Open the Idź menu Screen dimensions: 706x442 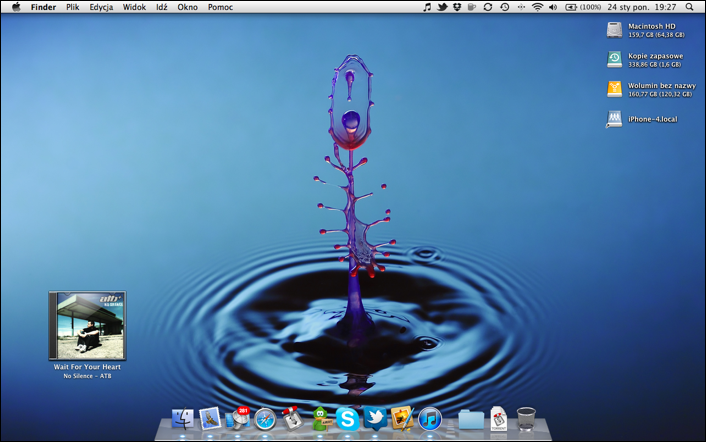162,7
